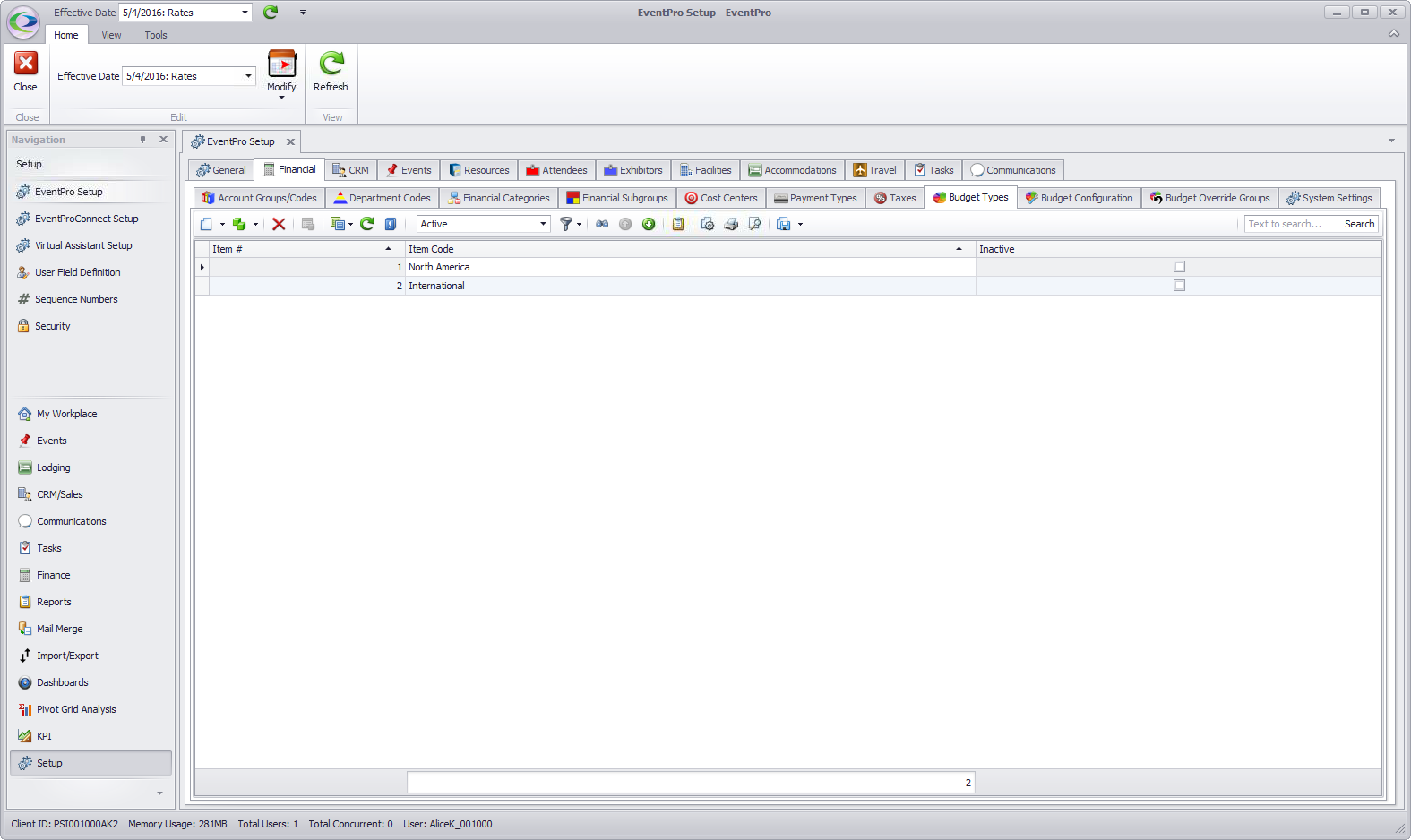Select Setup in bottom navigation
Image resolution: width=1411 pixels, height=840 pixels.
pos(90,763)
